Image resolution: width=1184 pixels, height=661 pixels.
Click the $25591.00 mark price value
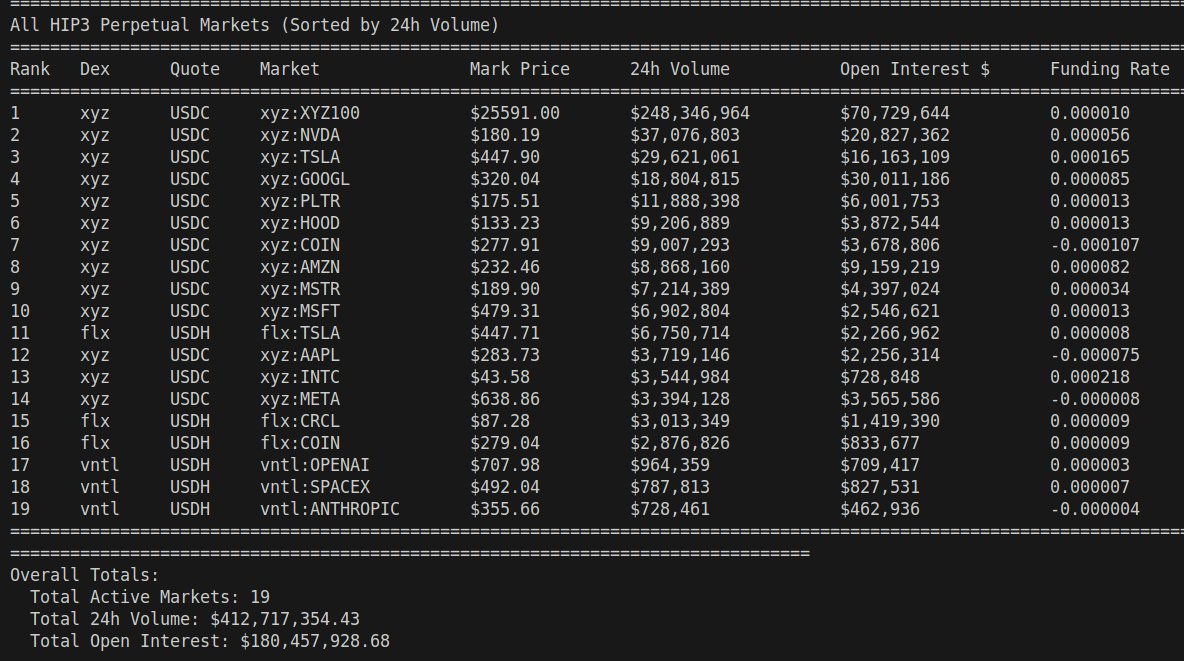click(x=514, y=113)
